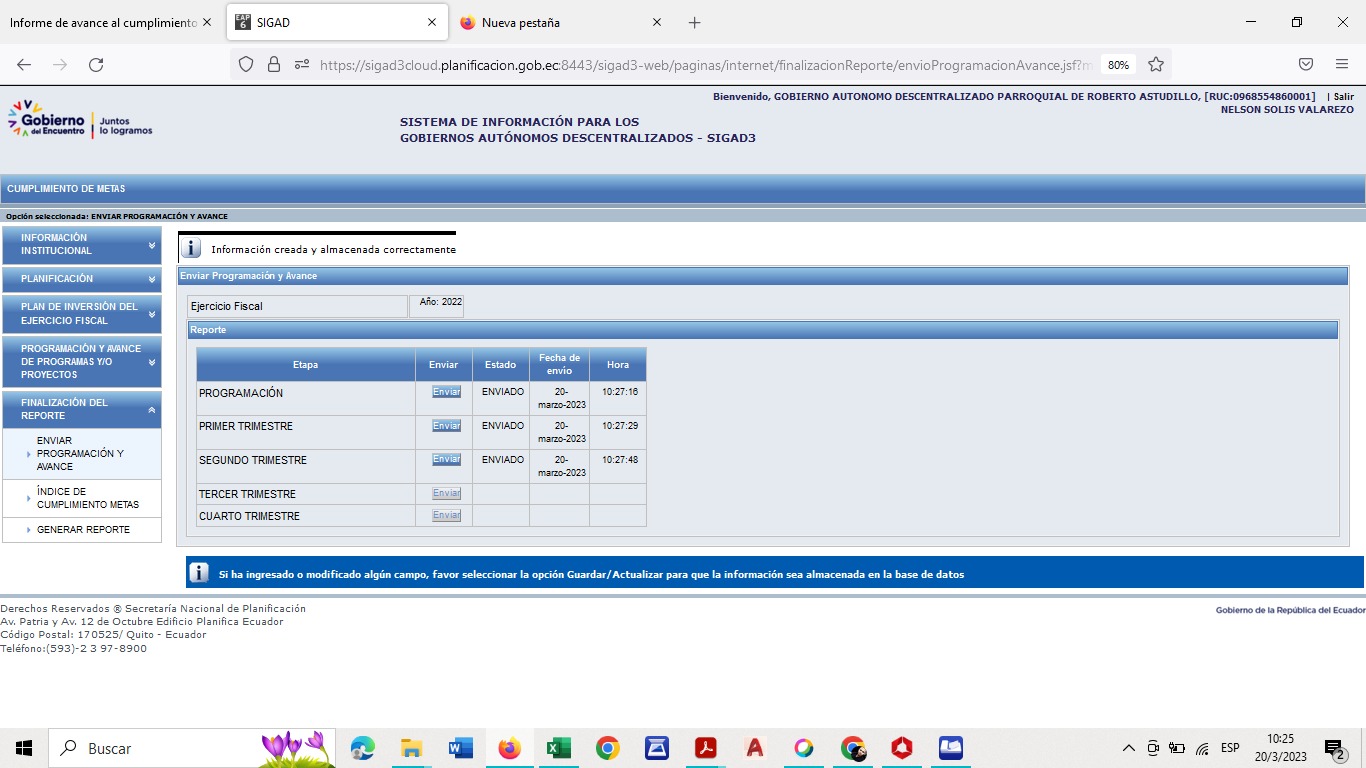
Task: Expand the Planificación sidebar section
Action: point(81,279)
